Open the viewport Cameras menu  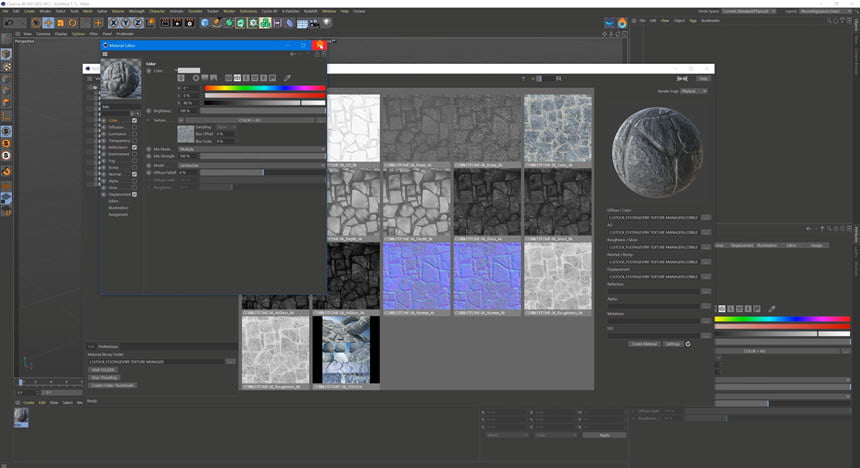[43, 34]
